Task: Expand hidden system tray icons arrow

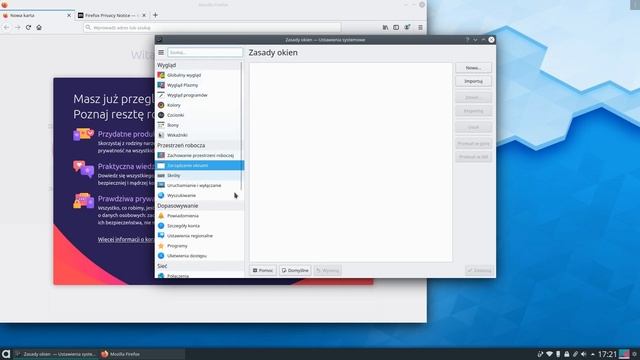Action: [593, 354]
